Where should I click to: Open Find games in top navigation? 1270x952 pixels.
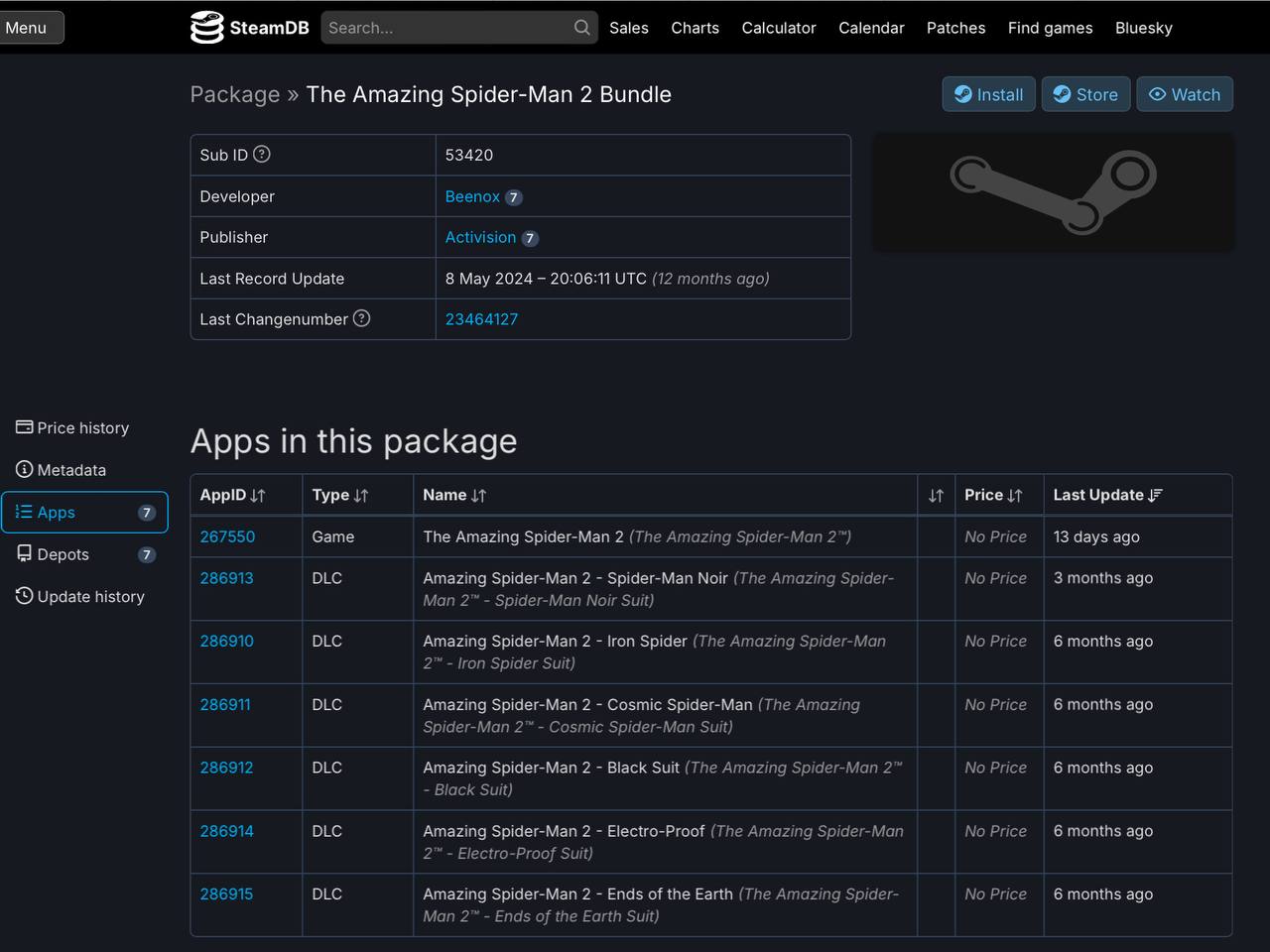click(1050, 28)
